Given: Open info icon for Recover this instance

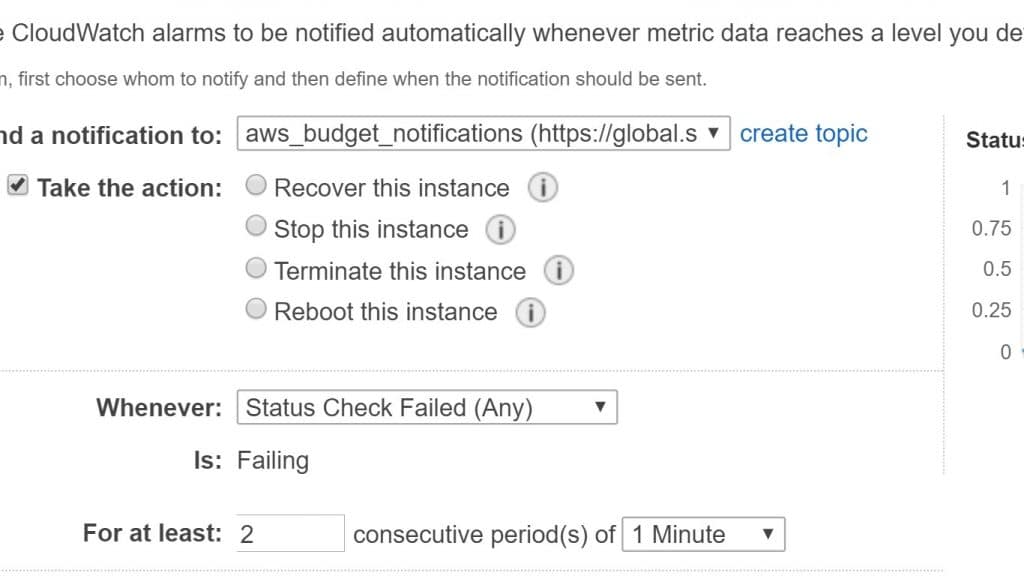Looking at the screenshot, I should click(543, 188).
